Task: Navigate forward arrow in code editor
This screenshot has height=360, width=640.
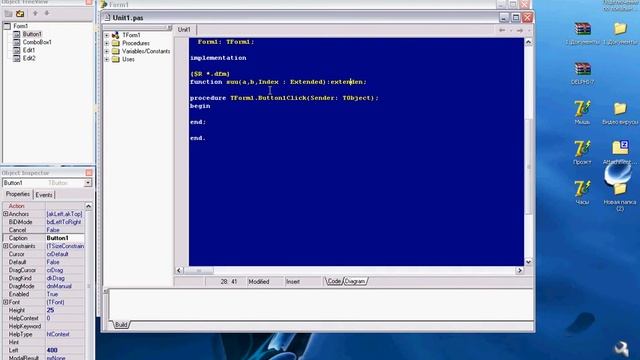Action: coord(520,30)
